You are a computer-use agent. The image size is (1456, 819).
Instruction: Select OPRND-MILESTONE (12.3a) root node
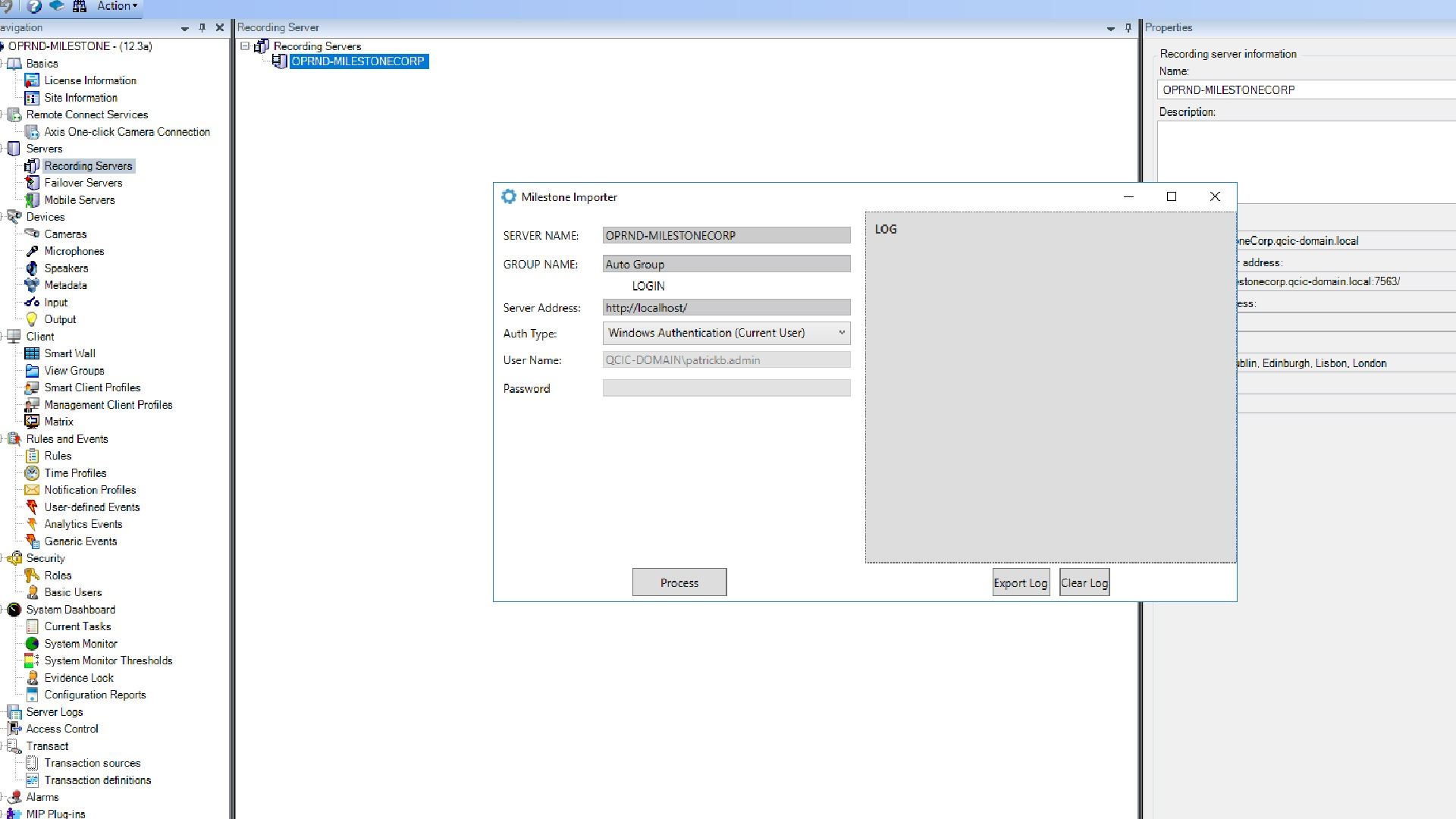(80, 46)
